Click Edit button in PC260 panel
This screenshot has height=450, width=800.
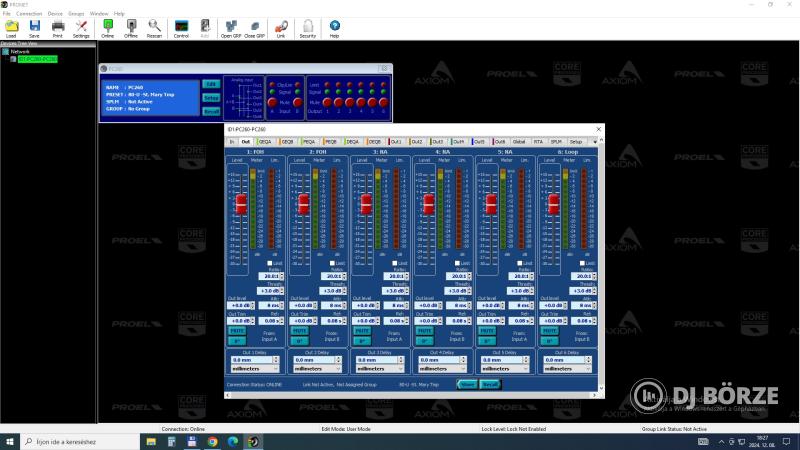[211, 84]
